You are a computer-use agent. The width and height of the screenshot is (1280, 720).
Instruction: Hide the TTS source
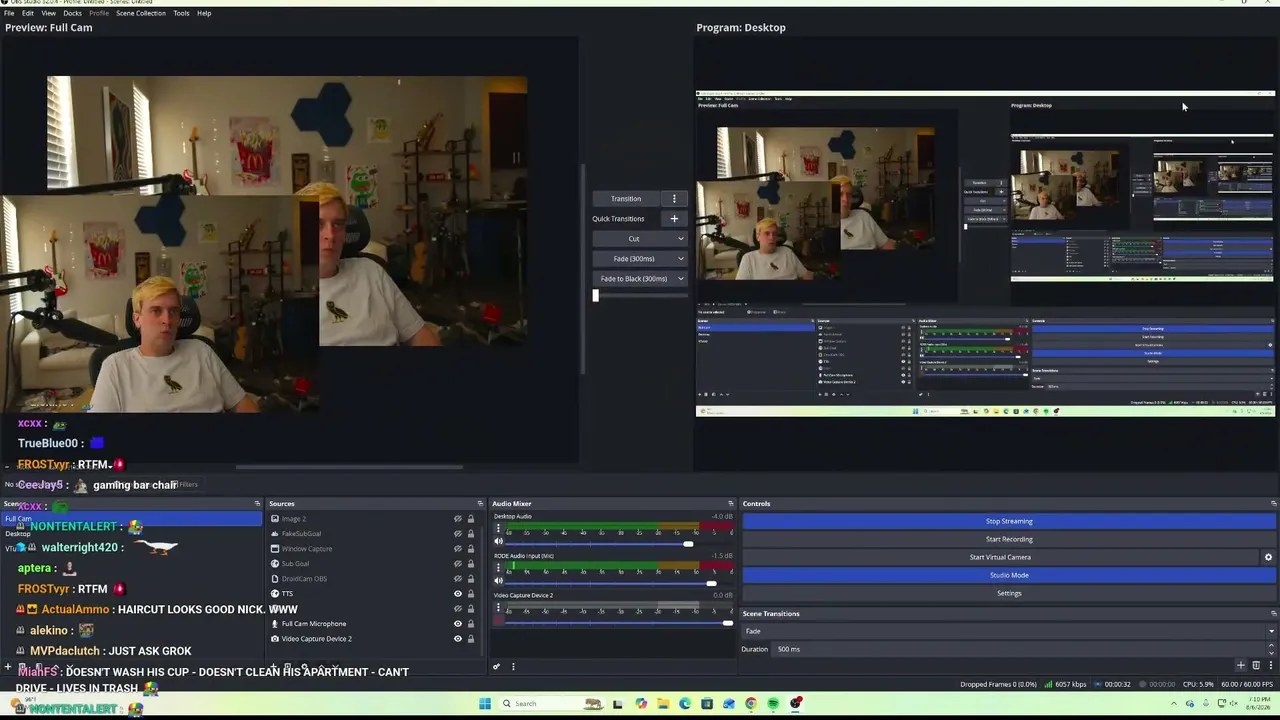pos(458,594)
